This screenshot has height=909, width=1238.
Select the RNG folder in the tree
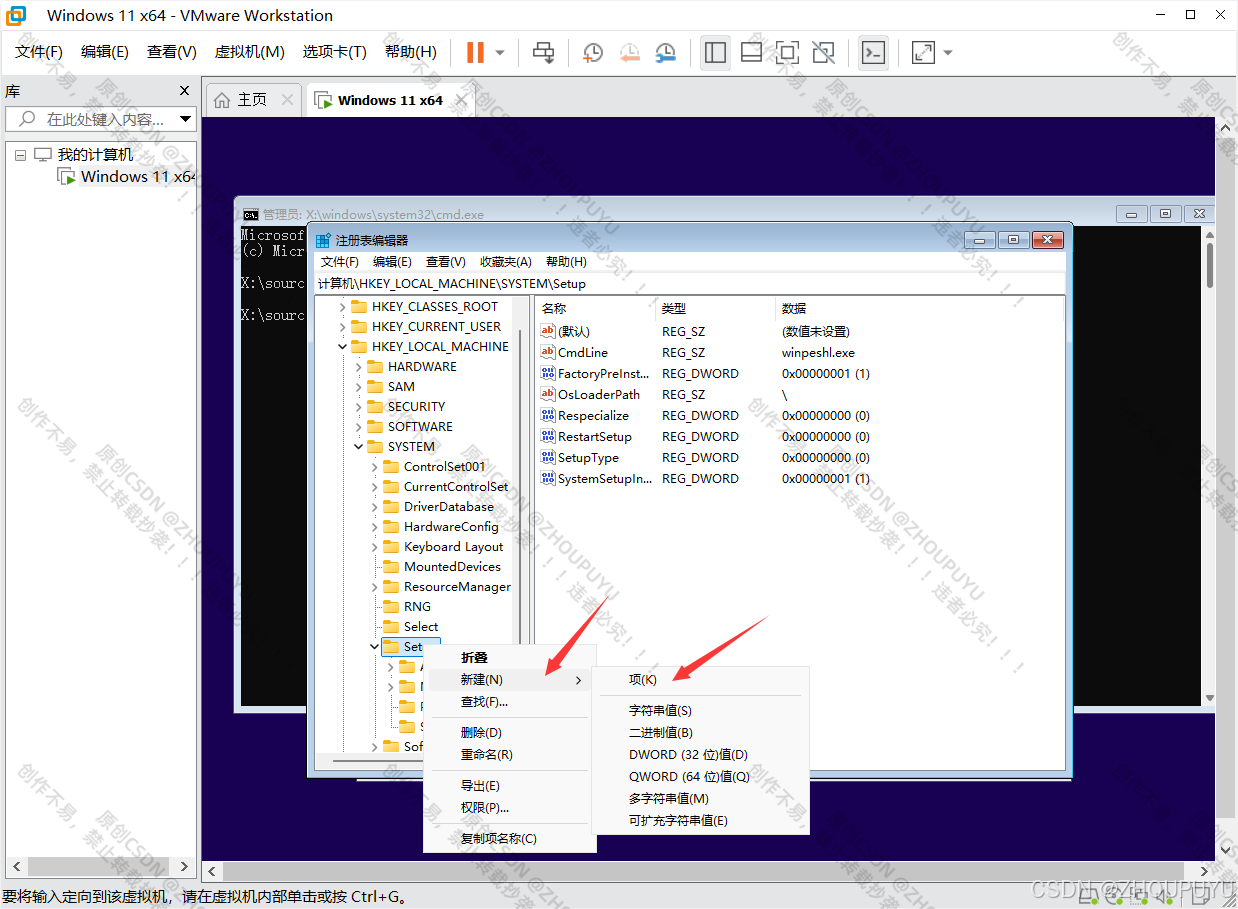(x=408, y=607)
